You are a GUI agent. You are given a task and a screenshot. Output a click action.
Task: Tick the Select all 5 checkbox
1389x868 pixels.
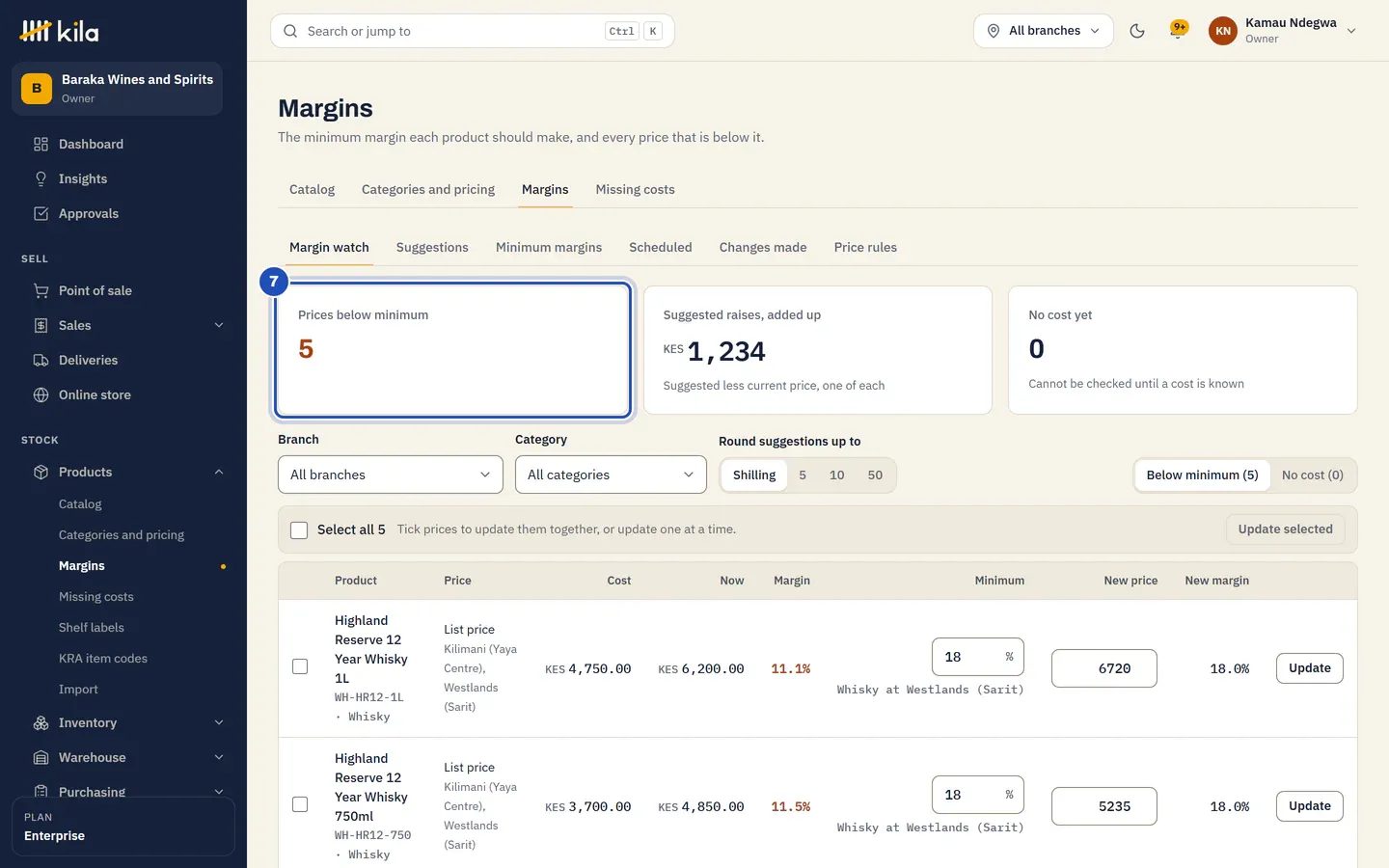(x=299, y=529)
